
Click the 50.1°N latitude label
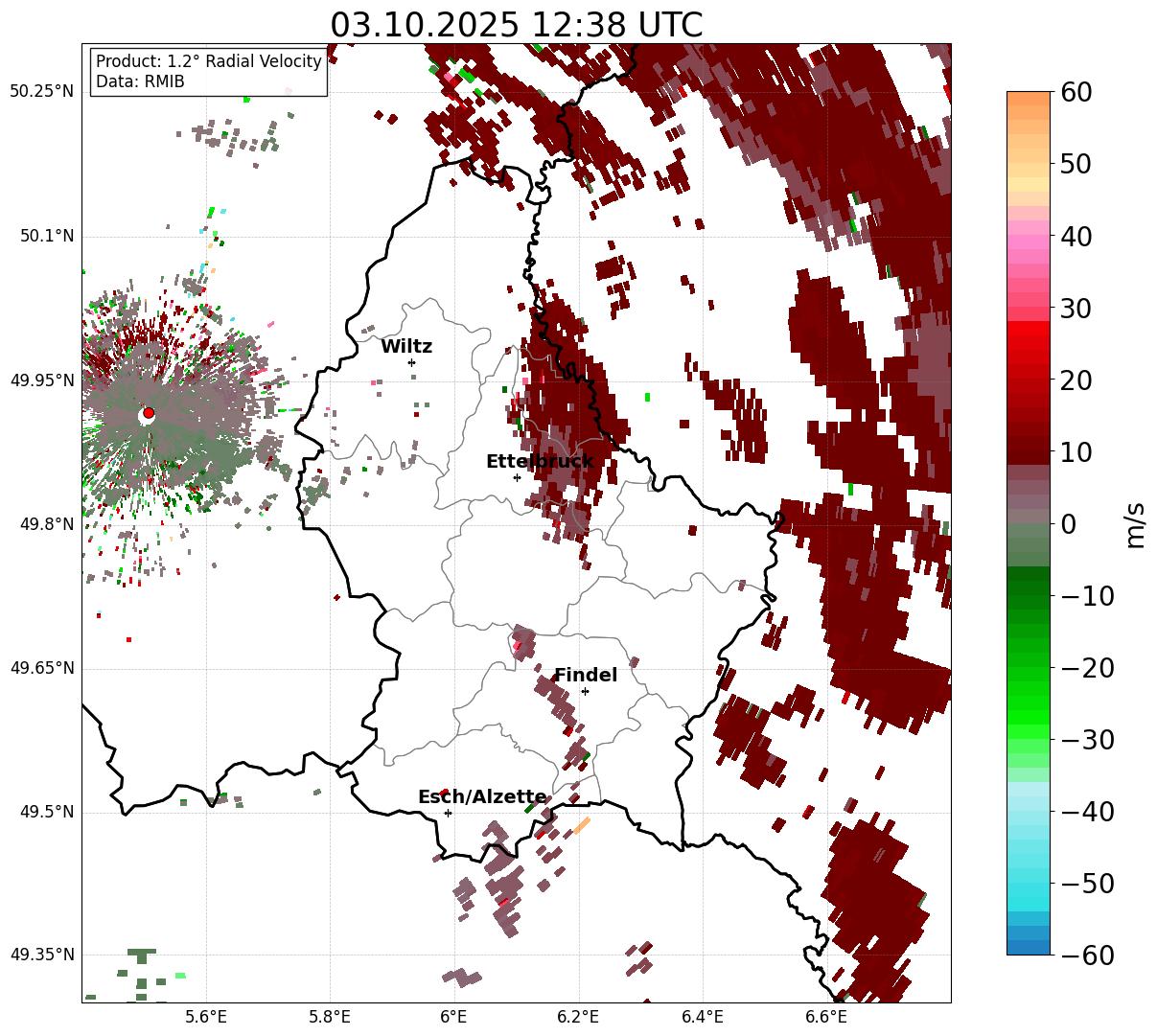click(x=47, y=236)
